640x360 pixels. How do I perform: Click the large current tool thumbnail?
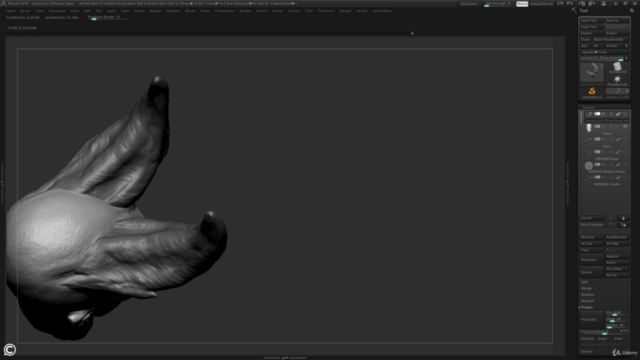coord(592,73)
